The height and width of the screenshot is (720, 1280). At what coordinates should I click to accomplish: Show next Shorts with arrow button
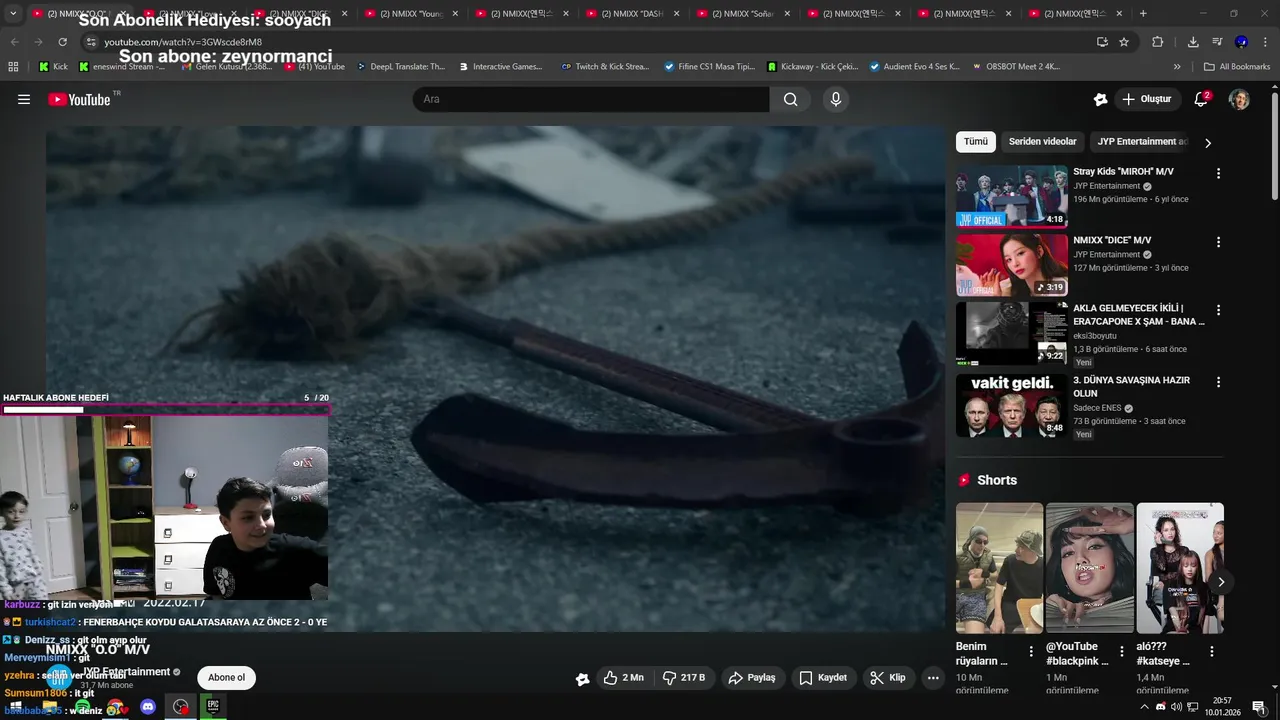[1220, 582]
